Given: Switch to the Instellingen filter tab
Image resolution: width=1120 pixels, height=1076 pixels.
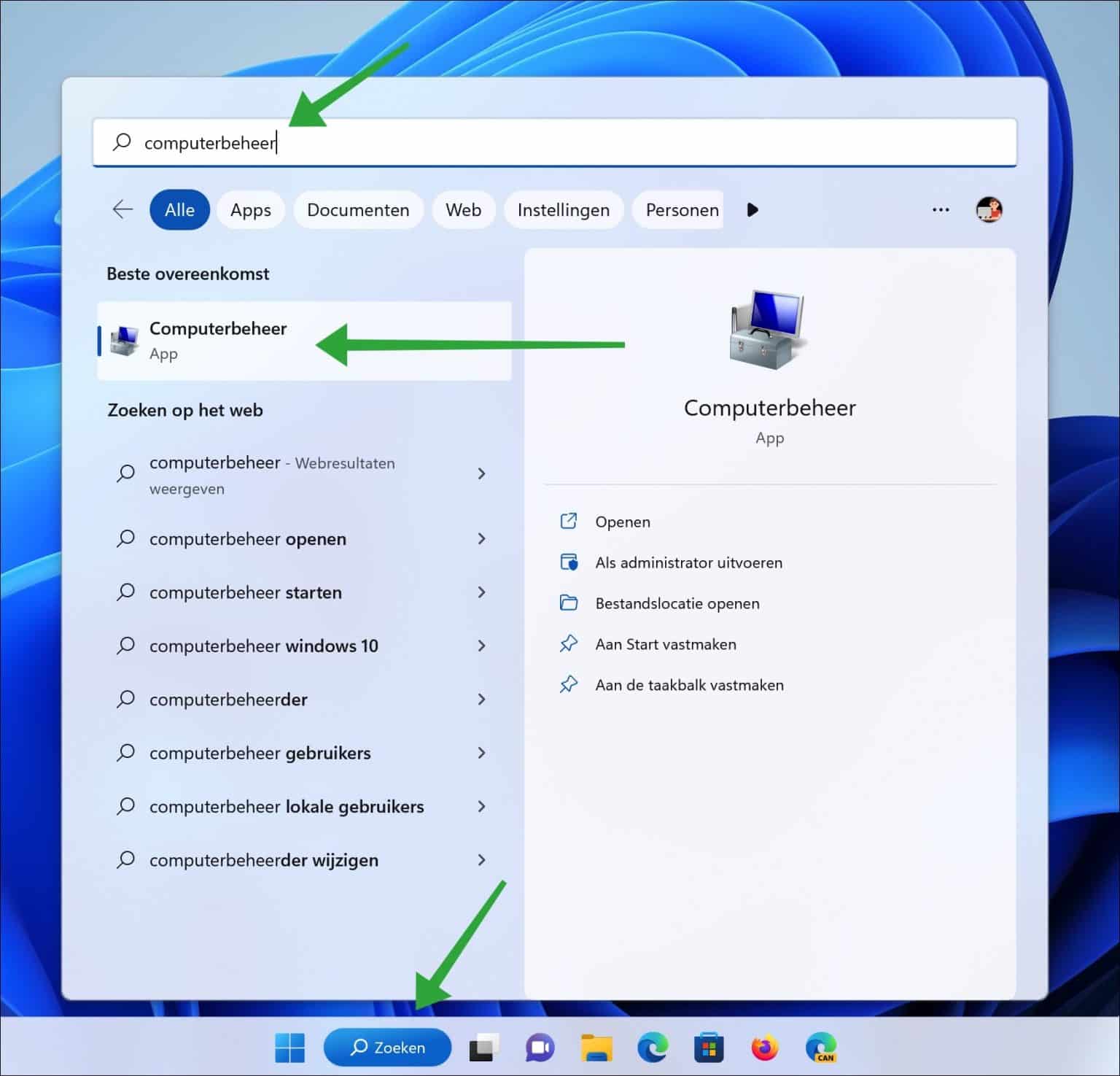Looking at the screenshot, I should (563, 210).
